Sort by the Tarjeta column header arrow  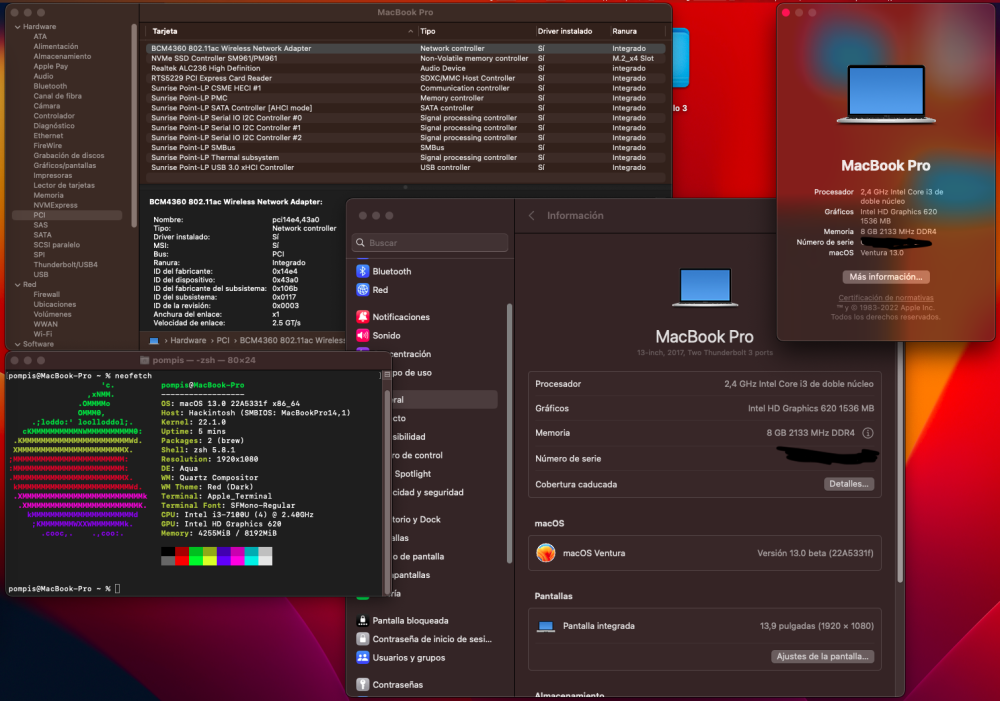coord(410,31)
